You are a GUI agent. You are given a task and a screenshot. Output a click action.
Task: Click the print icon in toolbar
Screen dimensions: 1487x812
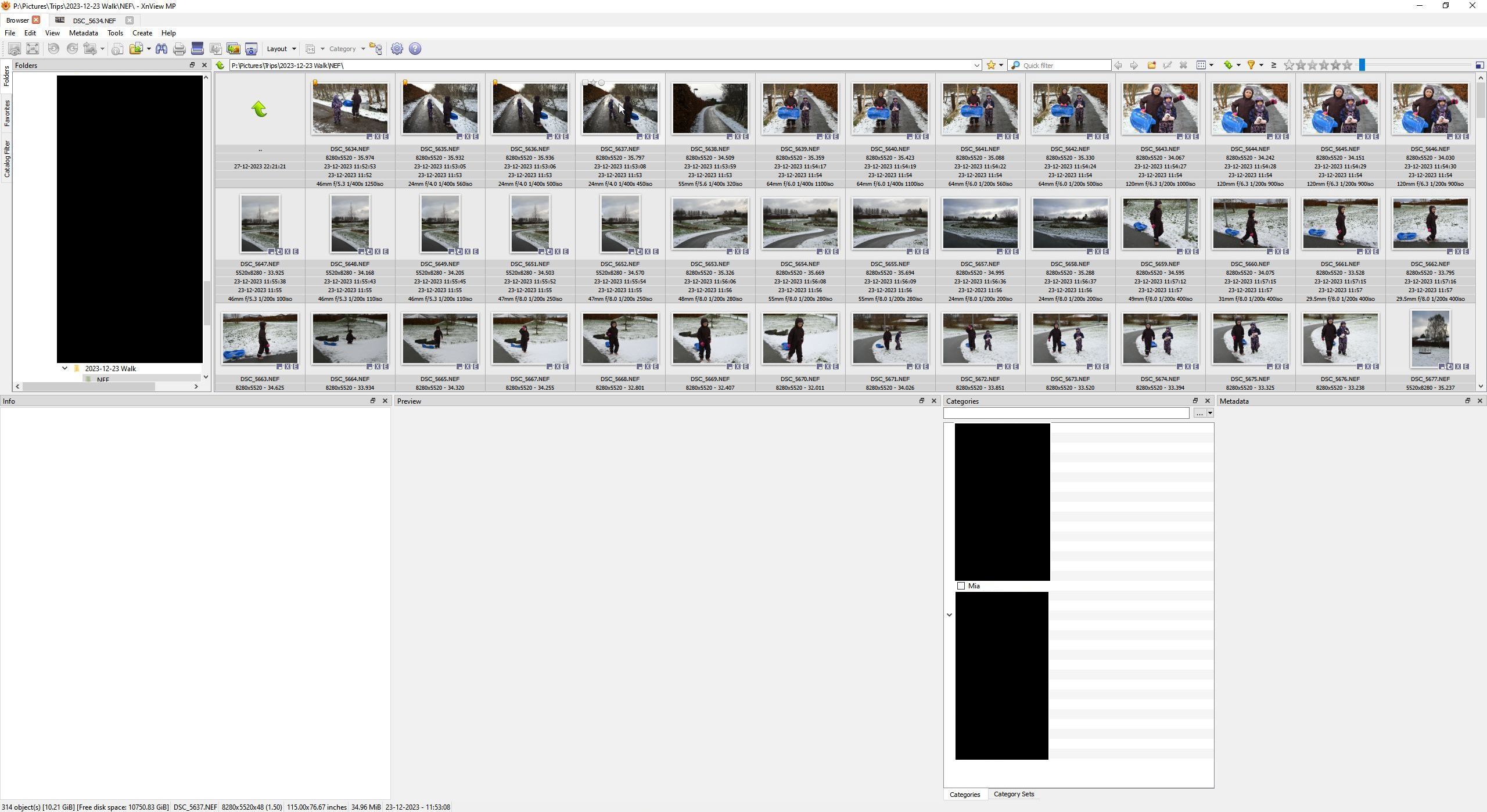pyautogui.click(x=179, y=49)
